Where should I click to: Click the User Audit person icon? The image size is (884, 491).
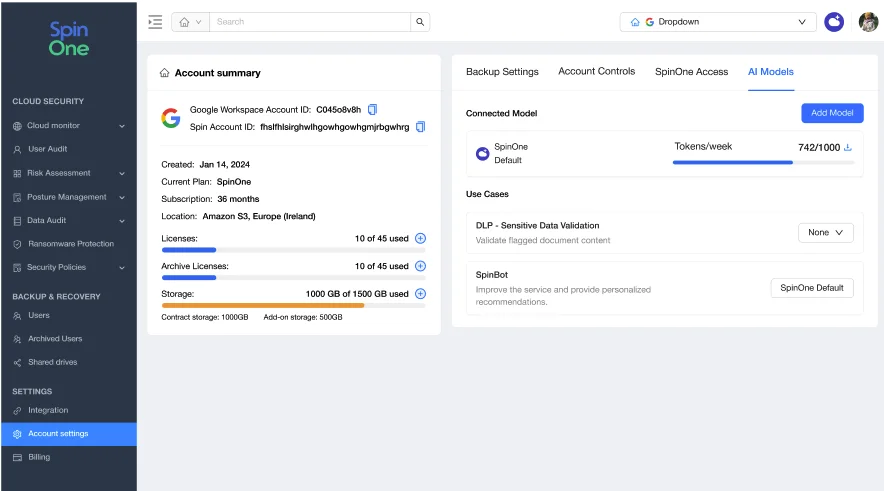(x=17, y=149)
